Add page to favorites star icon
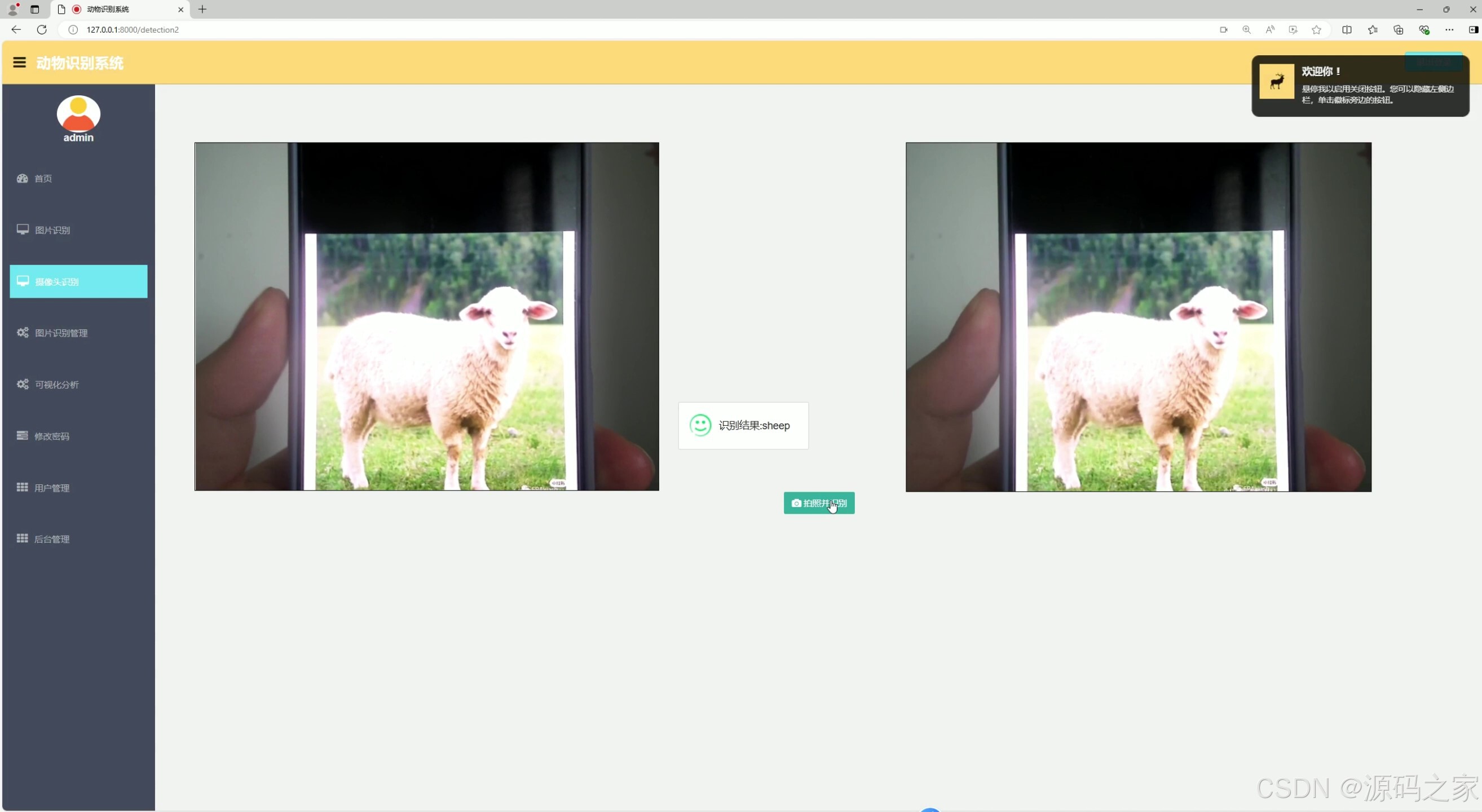The image size is (1482, 812). point(1316,29)
